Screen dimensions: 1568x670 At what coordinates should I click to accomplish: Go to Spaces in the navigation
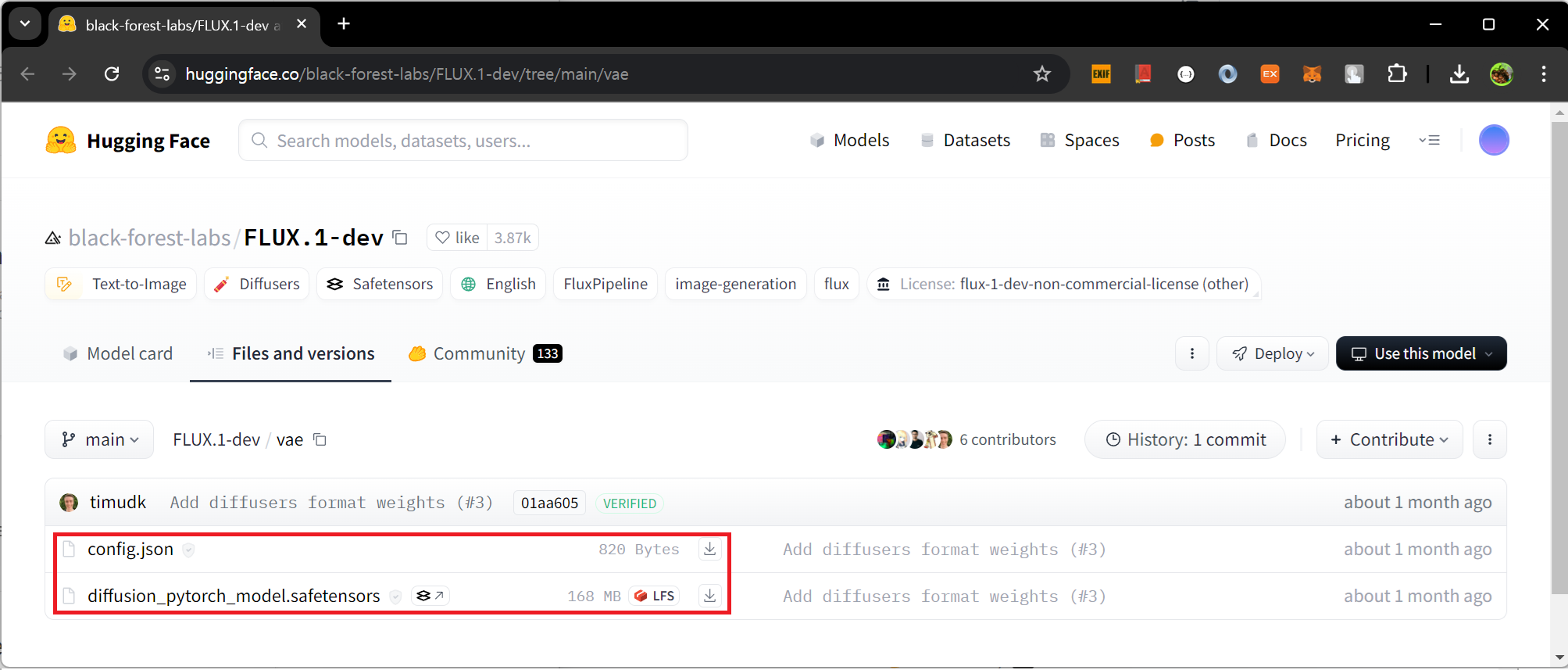(1080, 141)
